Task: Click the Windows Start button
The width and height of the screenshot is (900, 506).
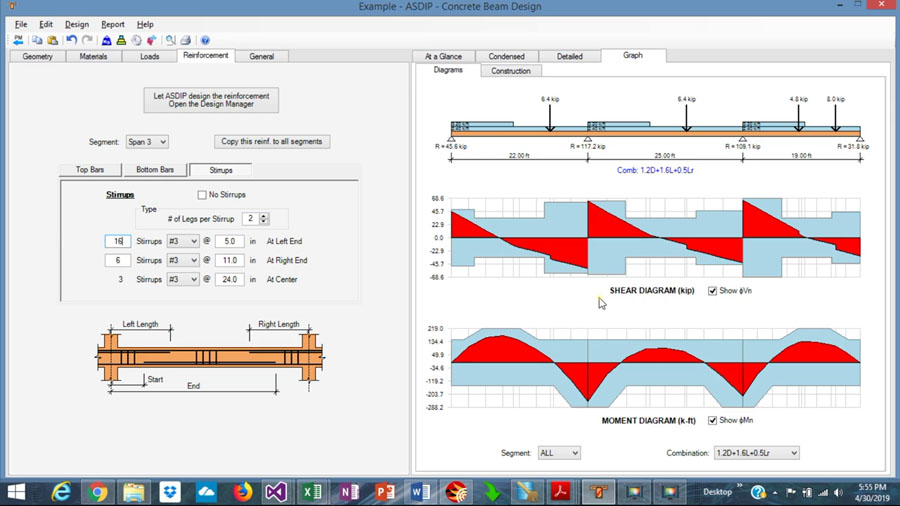Action: 17,492
